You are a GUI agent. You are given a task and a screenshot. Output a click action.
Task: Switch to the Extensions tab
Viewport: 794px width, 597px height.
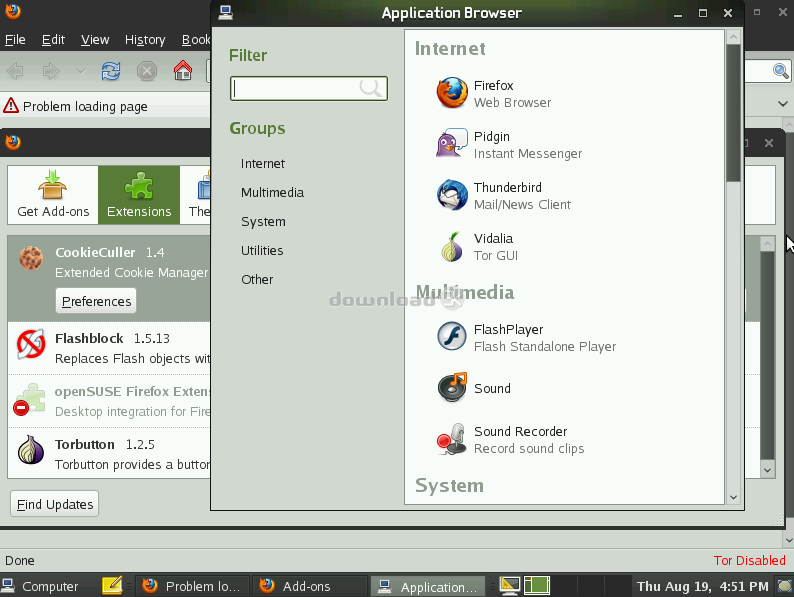tap(139, 194)
